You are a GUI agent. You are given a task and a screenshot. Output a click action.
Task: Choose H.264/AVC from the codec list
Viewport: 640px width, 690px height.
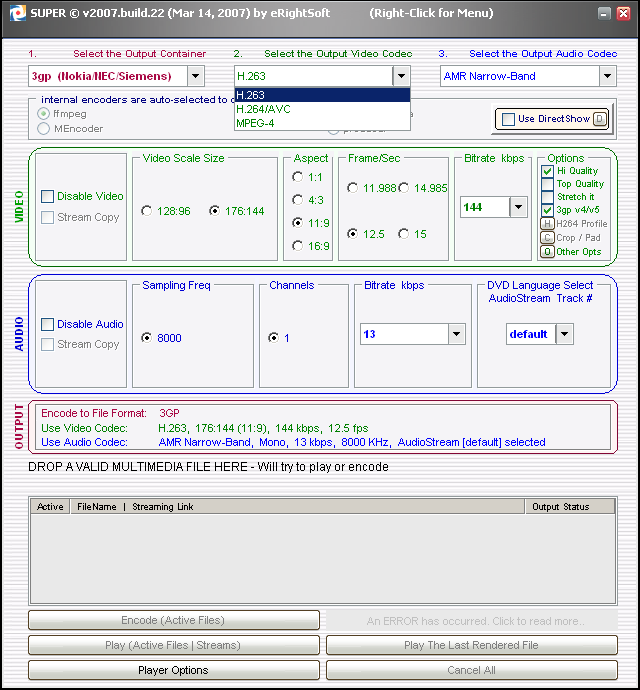[323, 109]
